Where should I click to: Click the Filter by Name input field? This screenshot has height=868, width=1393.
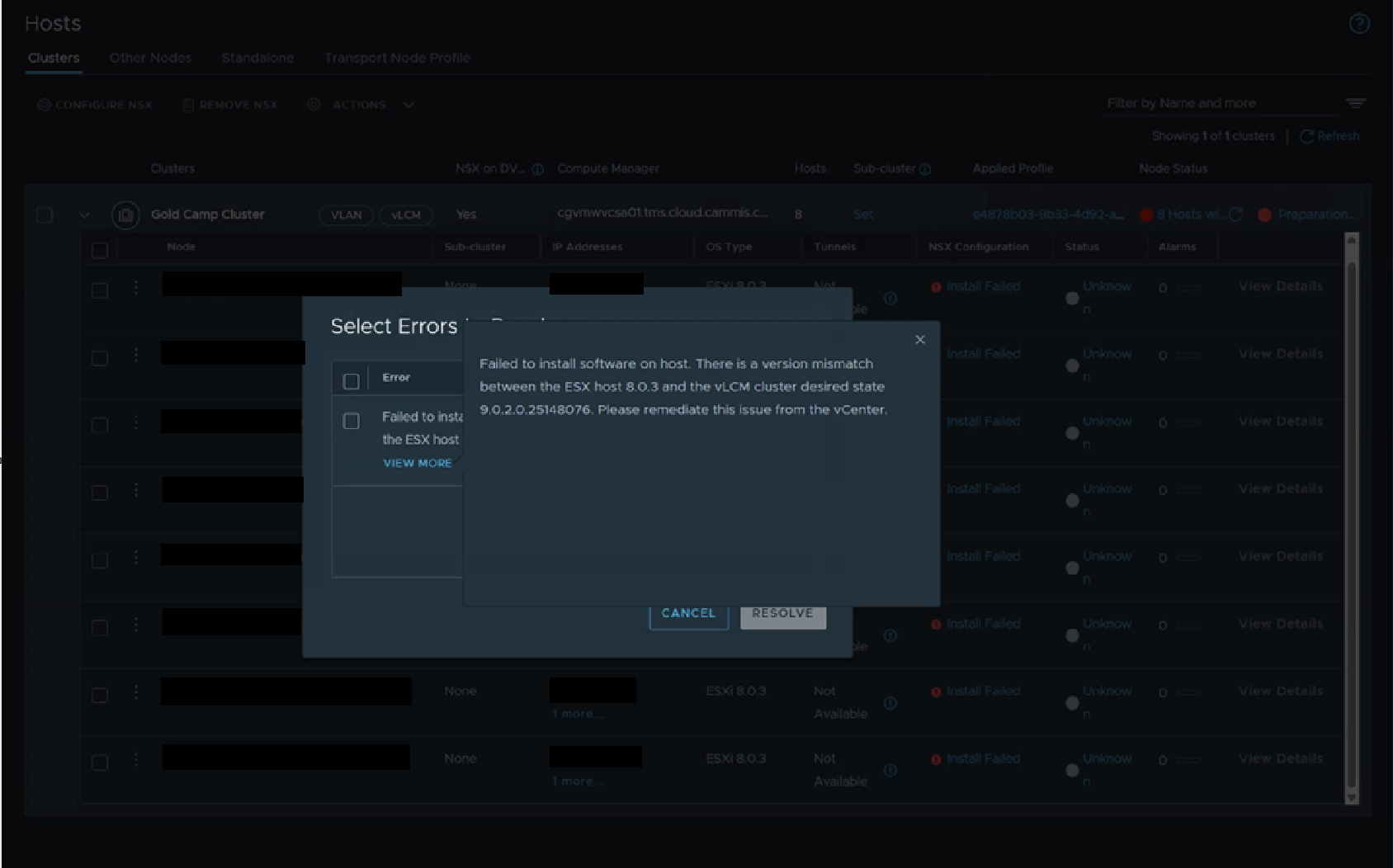tap(1217, 103)
